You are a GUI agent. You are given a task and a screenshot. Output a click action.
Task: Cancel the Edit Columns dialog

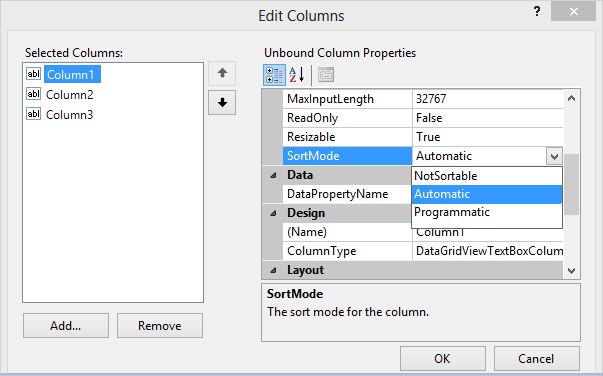coord(536,358)
